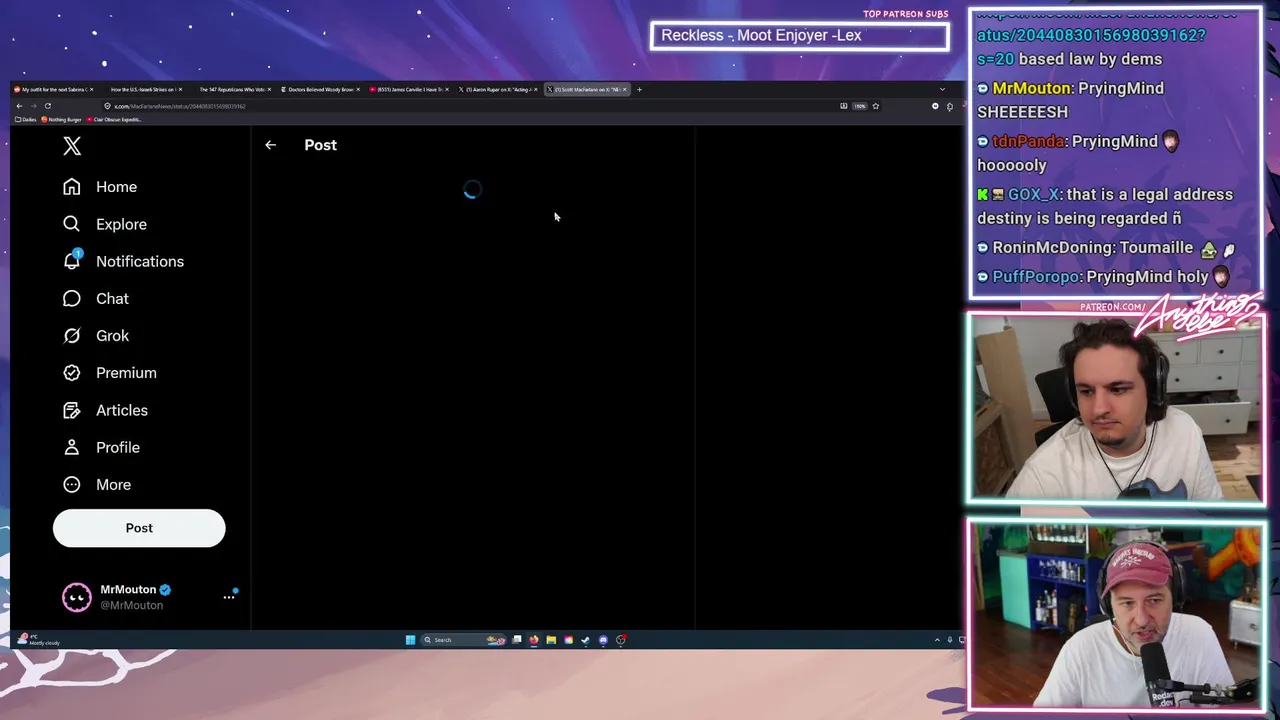The image size is (1280, 720).
Task: Open Firefox from the taskbar
Action: coord(534,640)
